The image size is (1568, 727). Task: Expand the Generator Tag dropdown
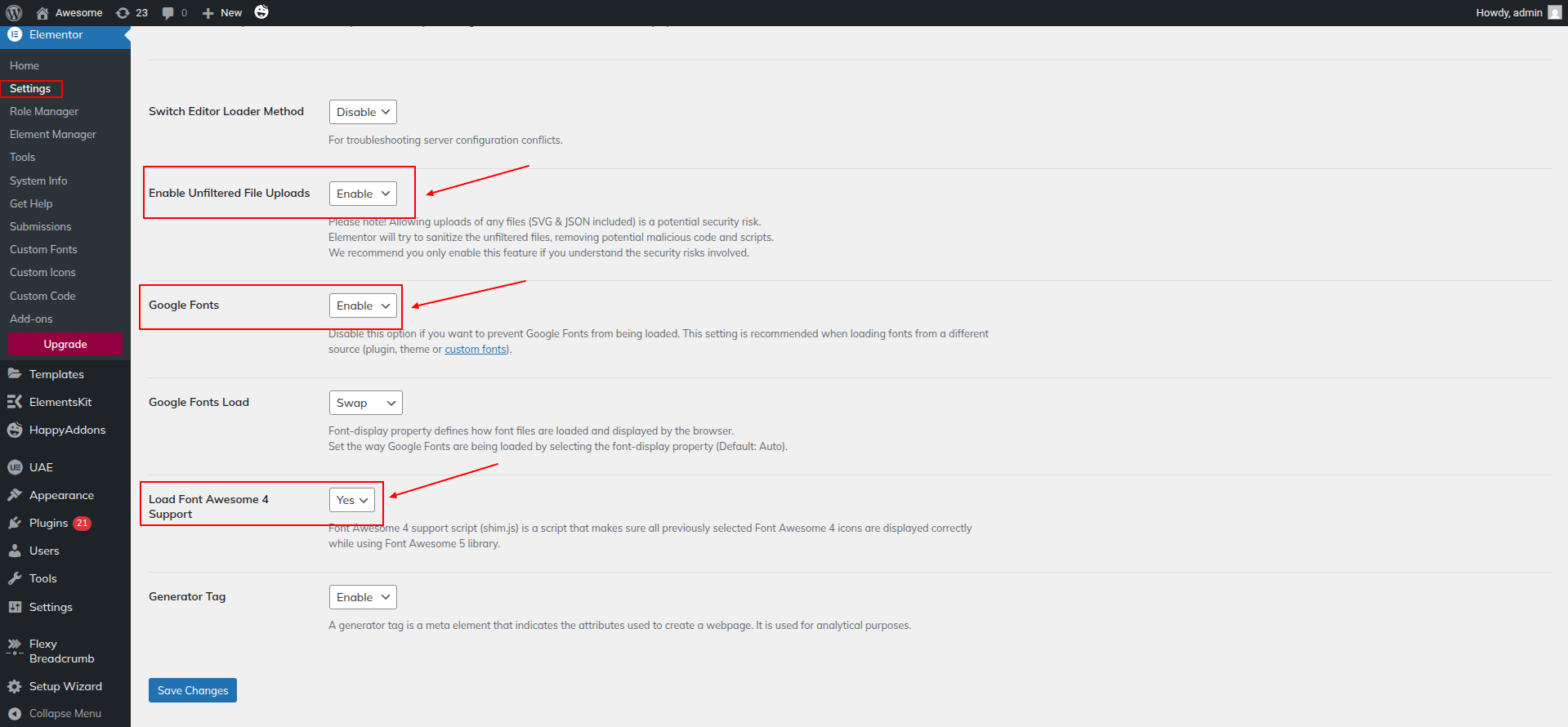click(363, 597)
